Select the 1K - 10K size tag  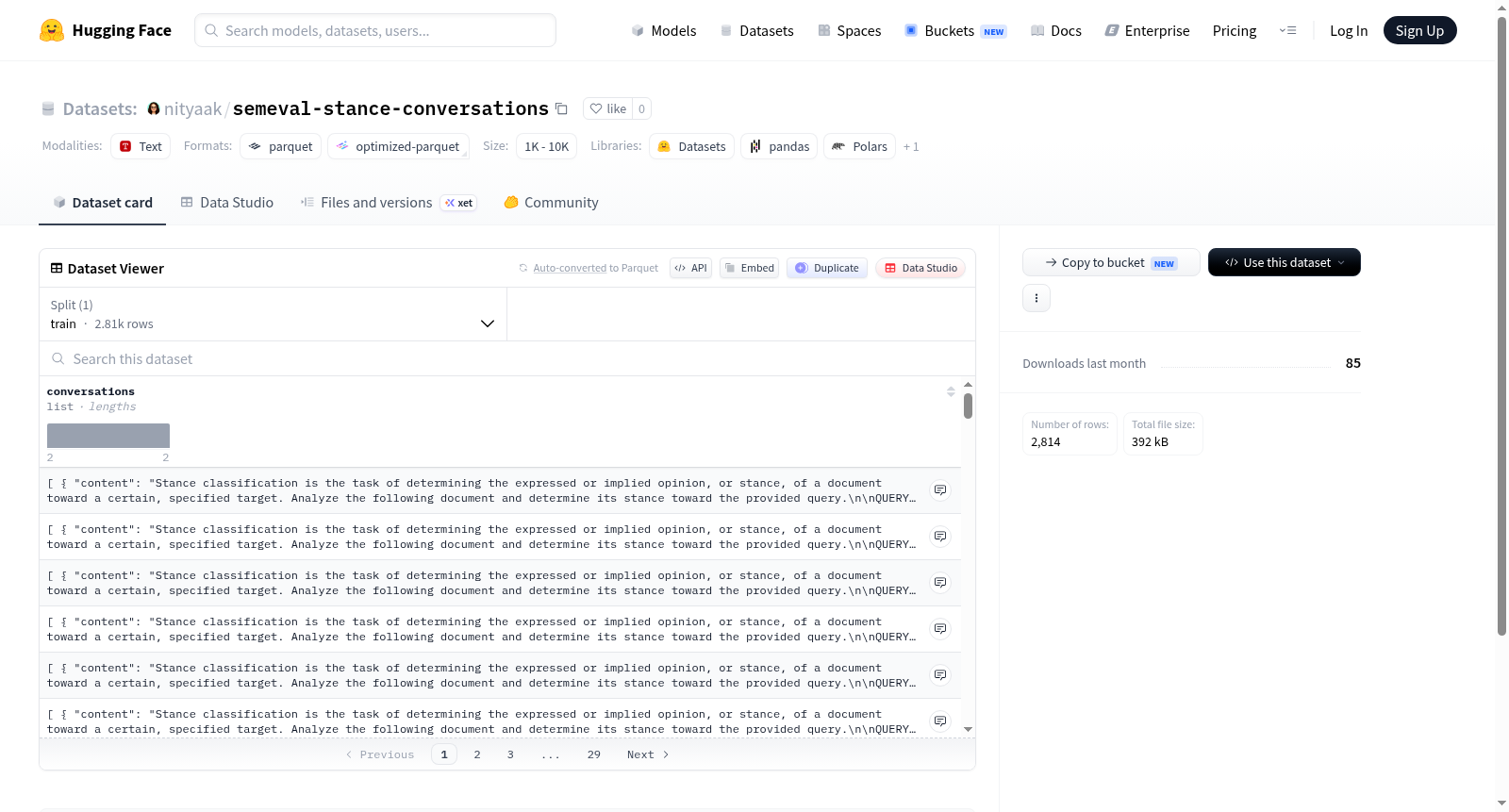coord(547,146)
